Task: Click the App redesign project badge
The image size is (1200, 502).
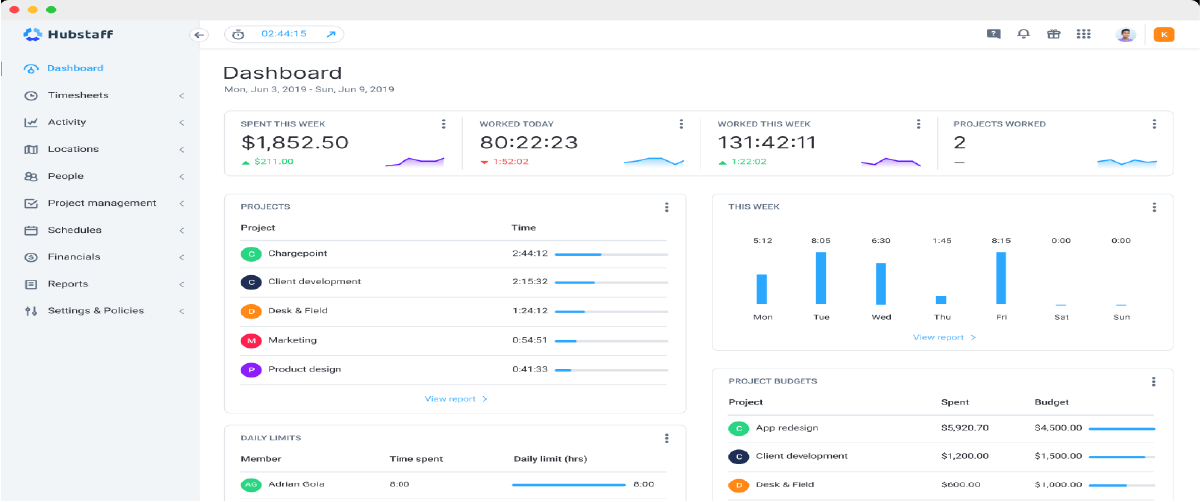Action: 738,428
